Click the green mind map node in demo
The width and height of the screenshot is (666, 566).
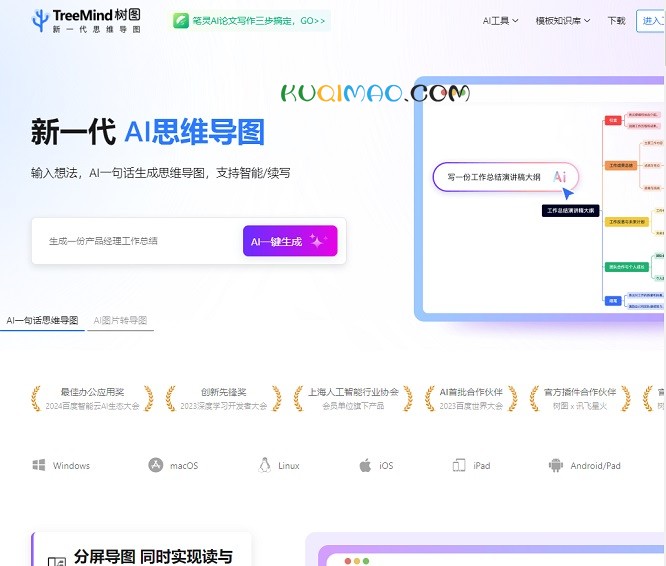[x=626, y=267]
